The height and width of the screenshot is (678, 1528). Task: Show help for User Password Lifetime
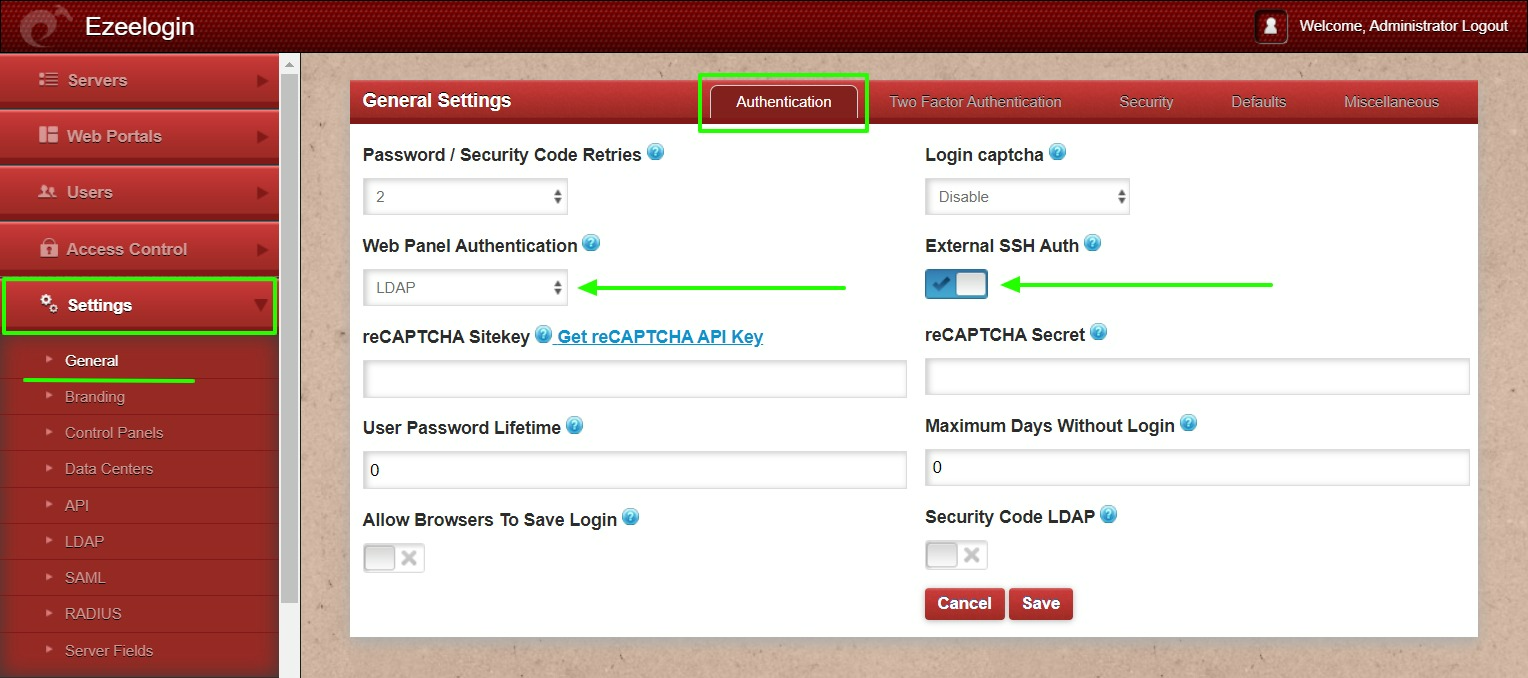pos(574,425)
